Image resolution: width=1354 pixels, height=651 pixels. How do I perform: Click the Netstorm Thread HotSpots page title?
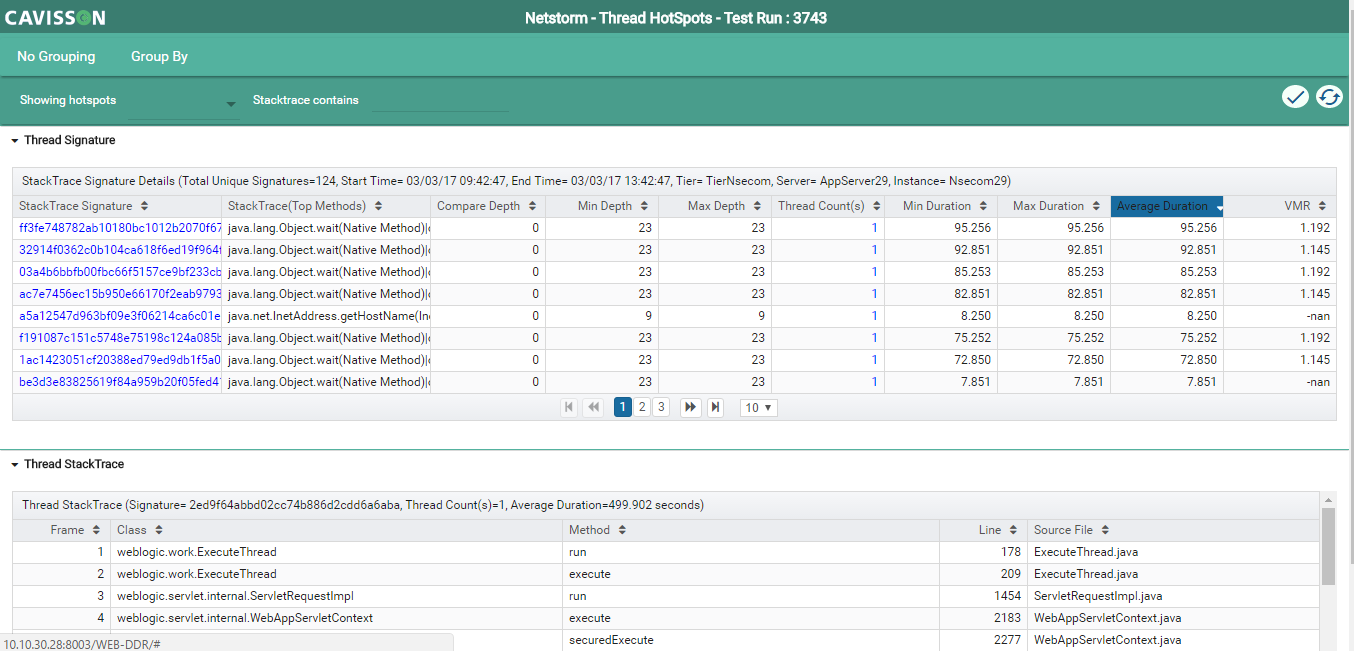(676, 18)
